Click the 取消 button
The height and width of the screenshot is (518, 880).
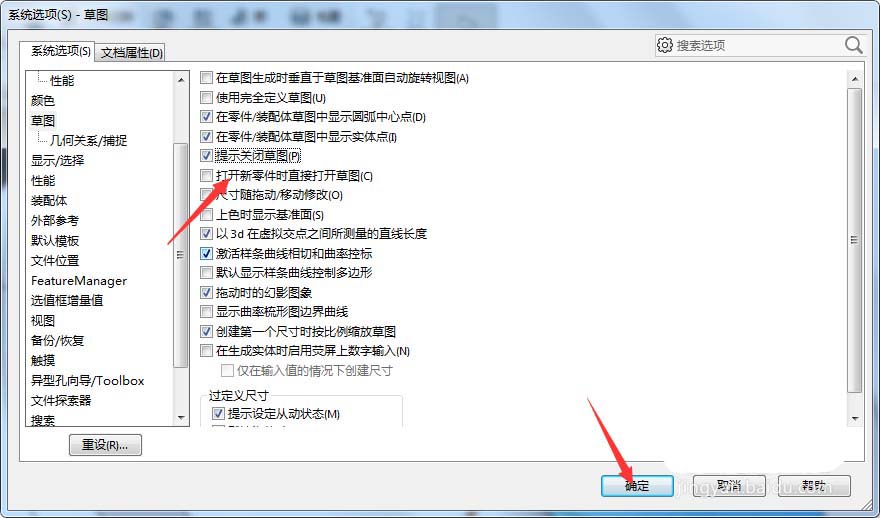(x=728, y=486)
